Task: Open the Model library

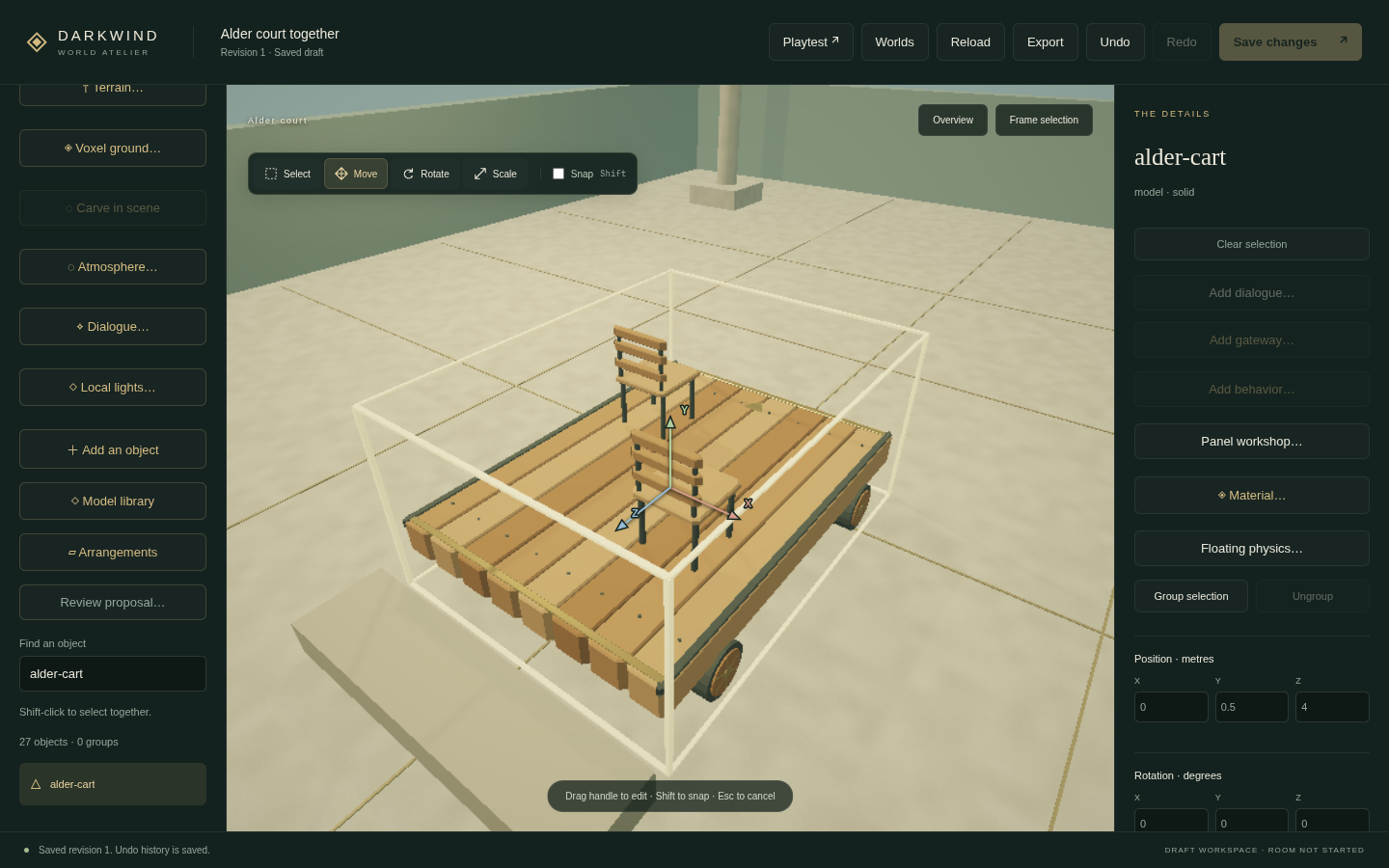Action: tap(113, 502)
